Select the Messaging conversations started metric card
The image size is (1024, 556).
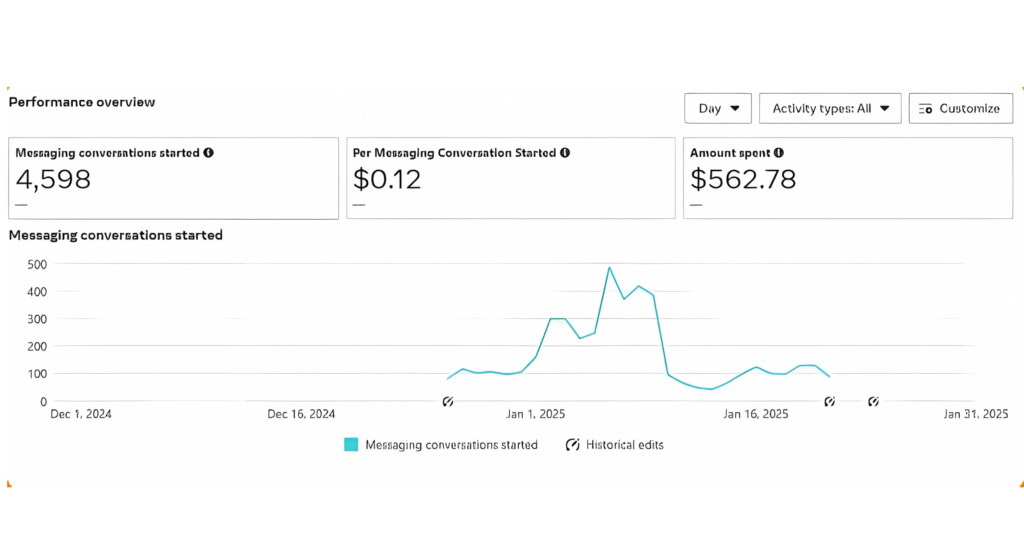coord(174,178)
